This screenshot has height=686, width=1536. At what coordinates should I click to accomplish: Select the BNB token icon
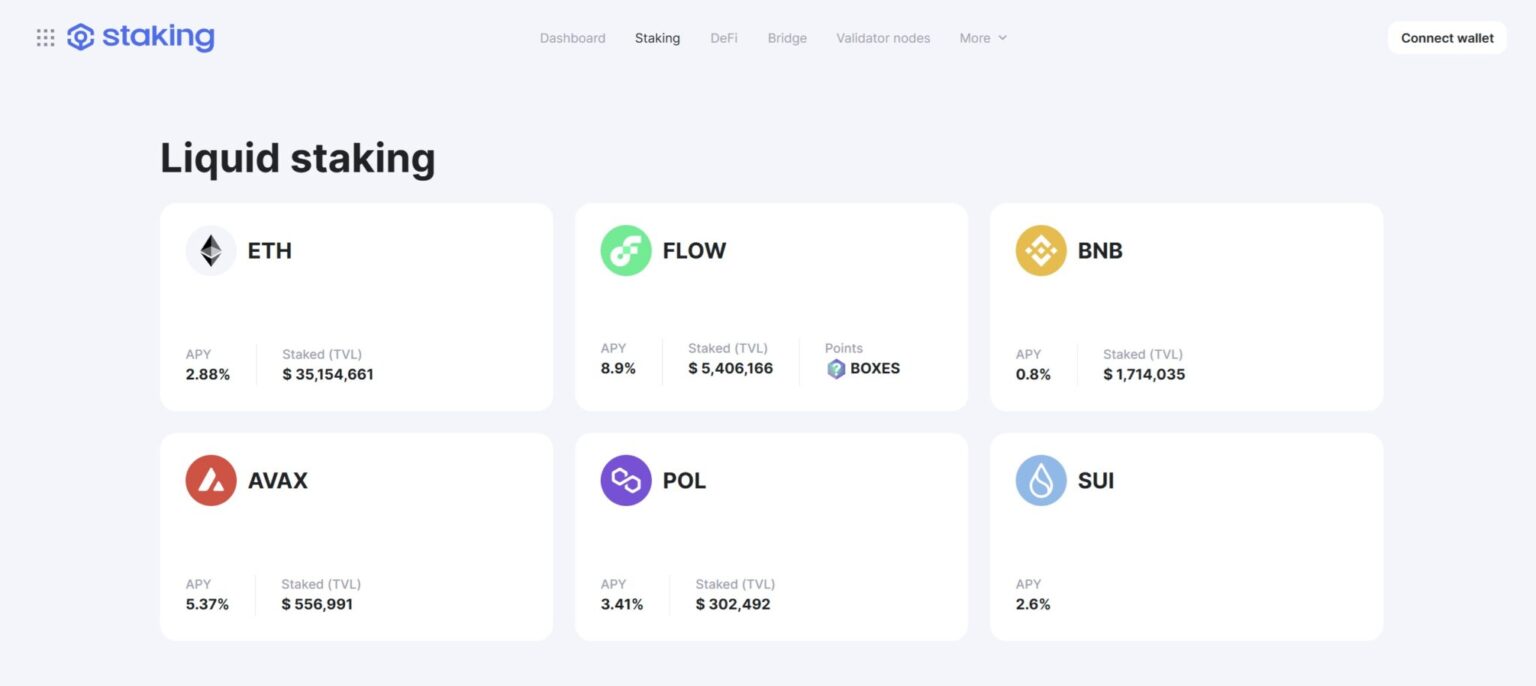click(1040, 250)
